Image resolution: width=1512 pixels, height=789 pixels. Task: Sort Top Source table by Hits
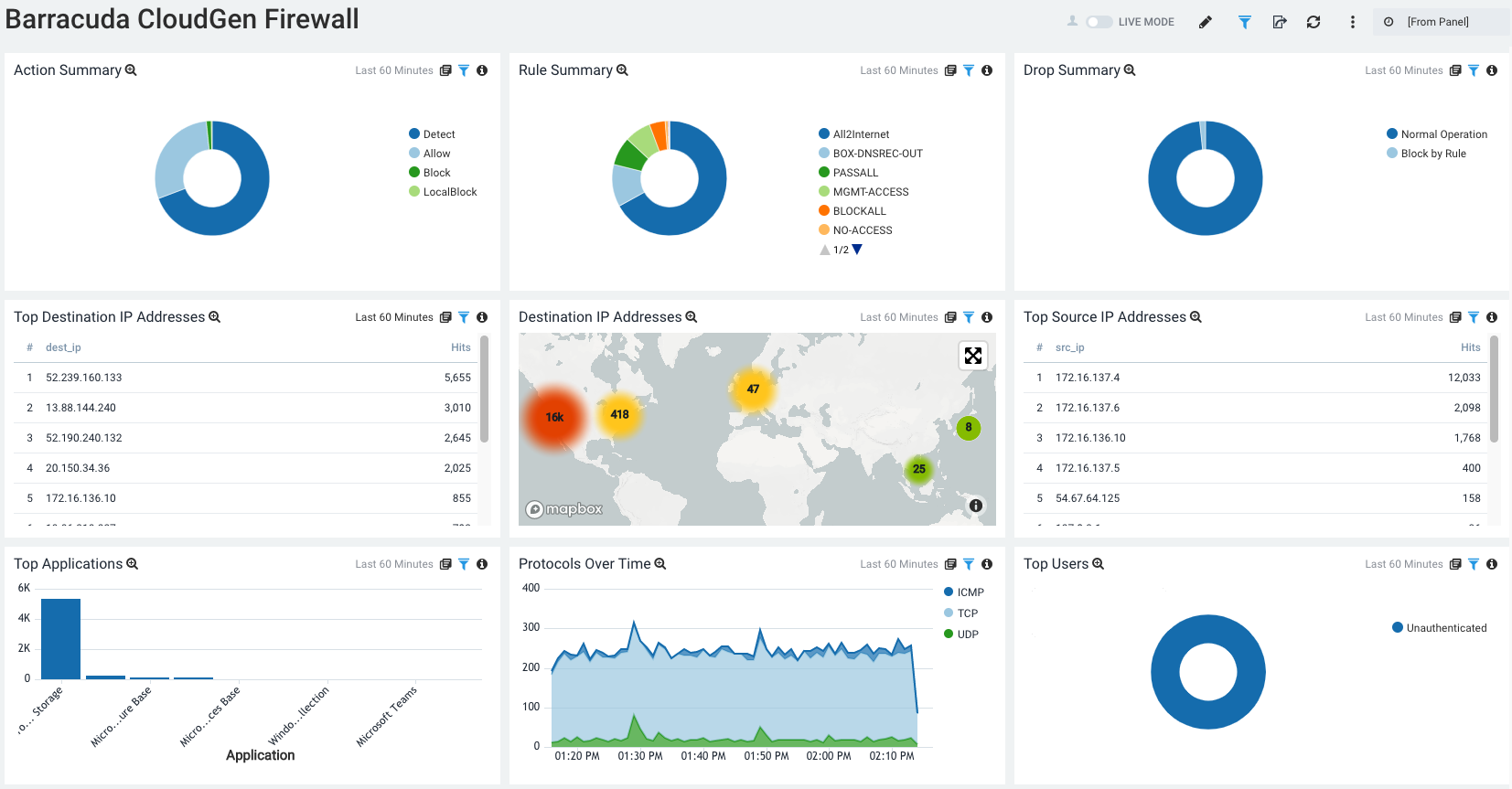click(x=1471, y=347)
